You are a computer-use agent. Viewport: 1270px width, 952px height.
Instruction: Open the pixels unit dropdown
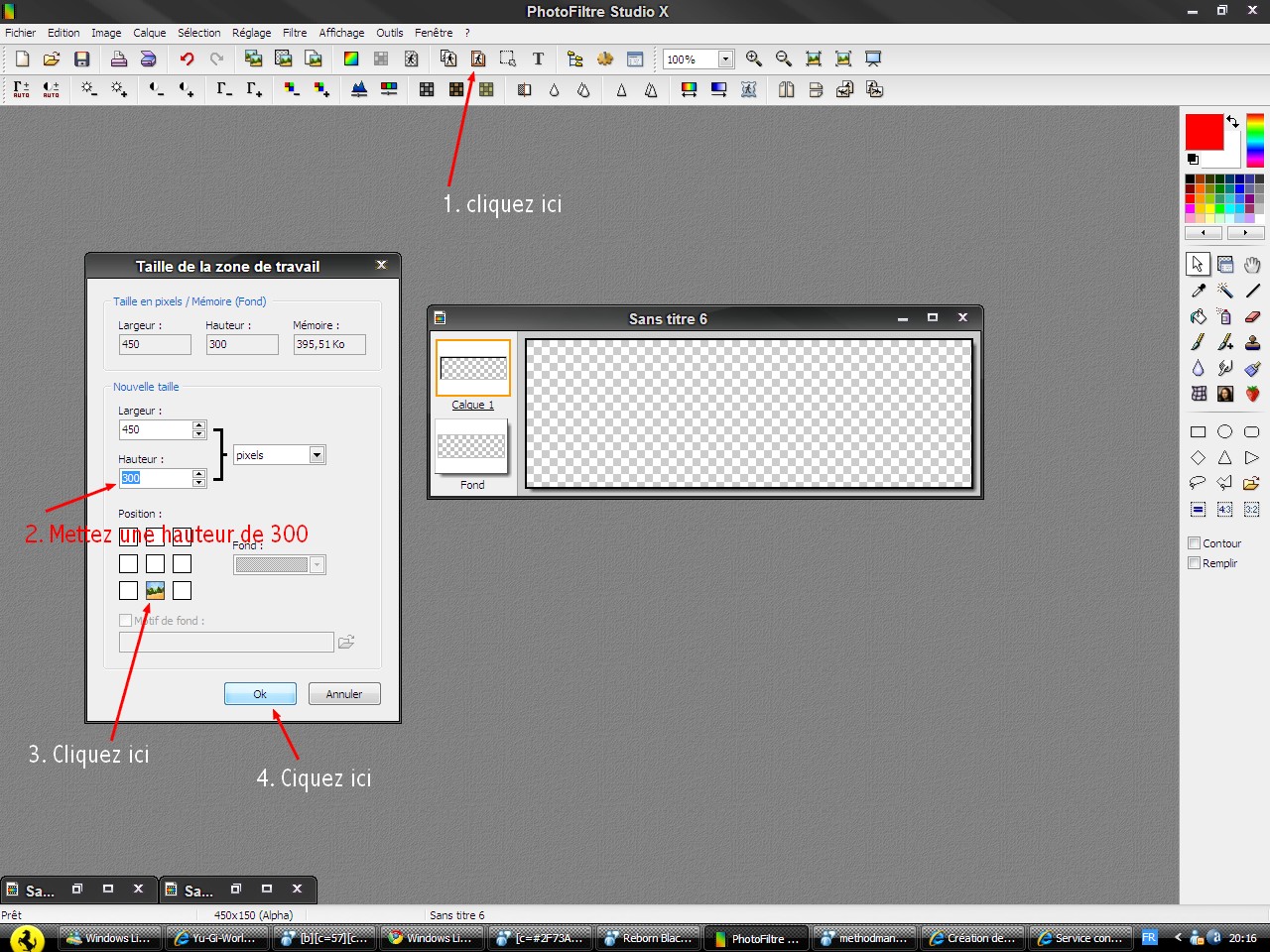coord(317,455)
